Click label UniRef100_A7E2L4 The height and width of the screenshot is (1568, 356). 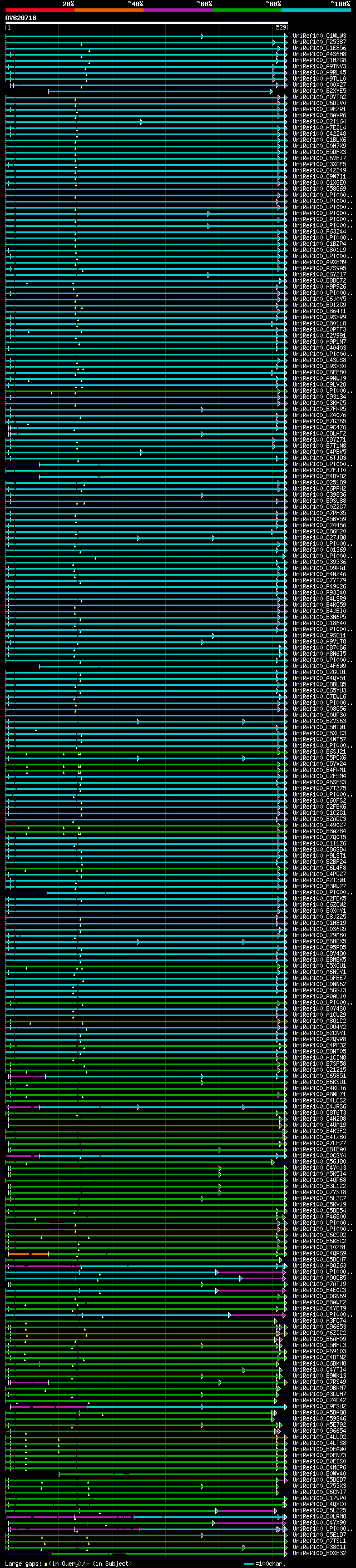pyautogui.click(x=319, y=128)
